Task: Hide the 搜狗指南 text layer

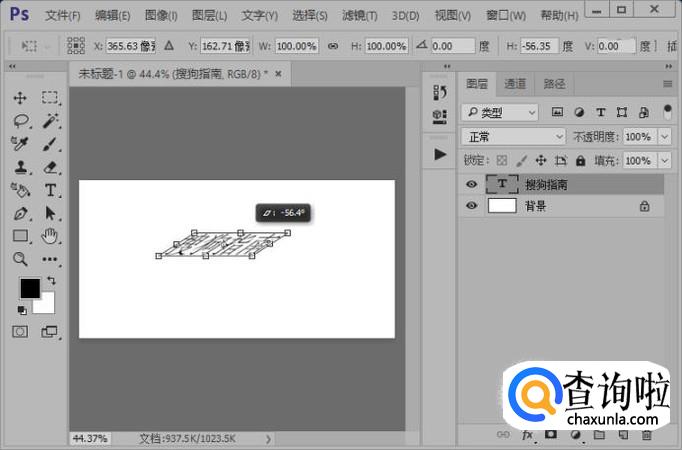Action: point(472,184)
